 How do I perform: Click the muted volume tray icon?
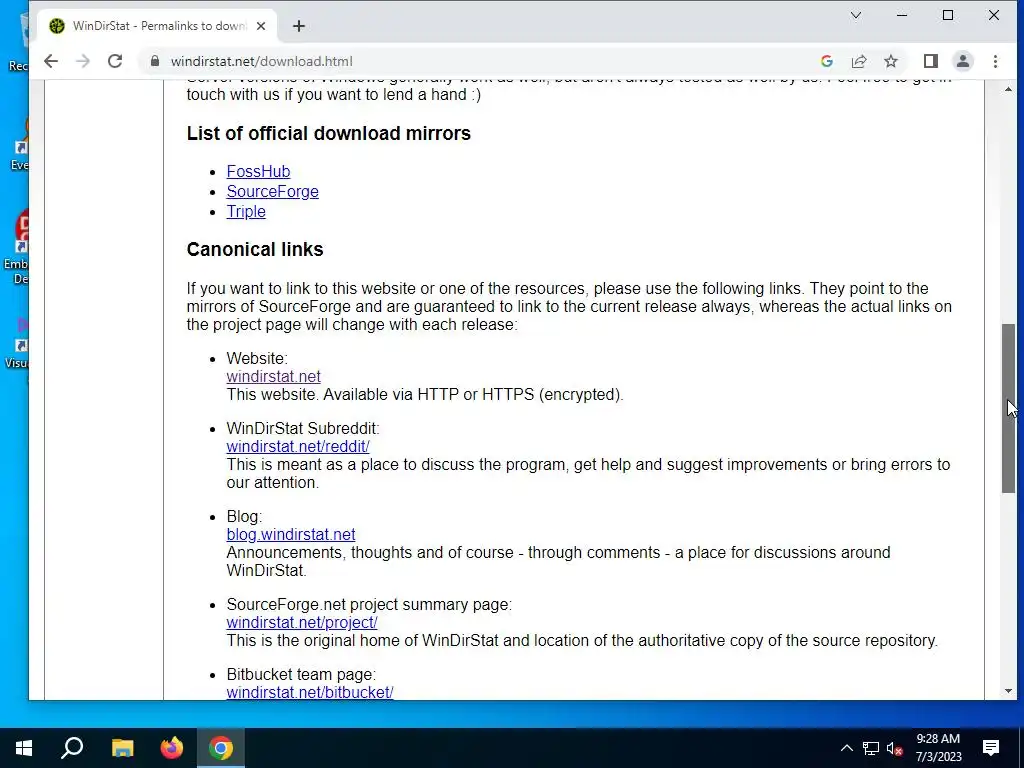tap(895, 748)
